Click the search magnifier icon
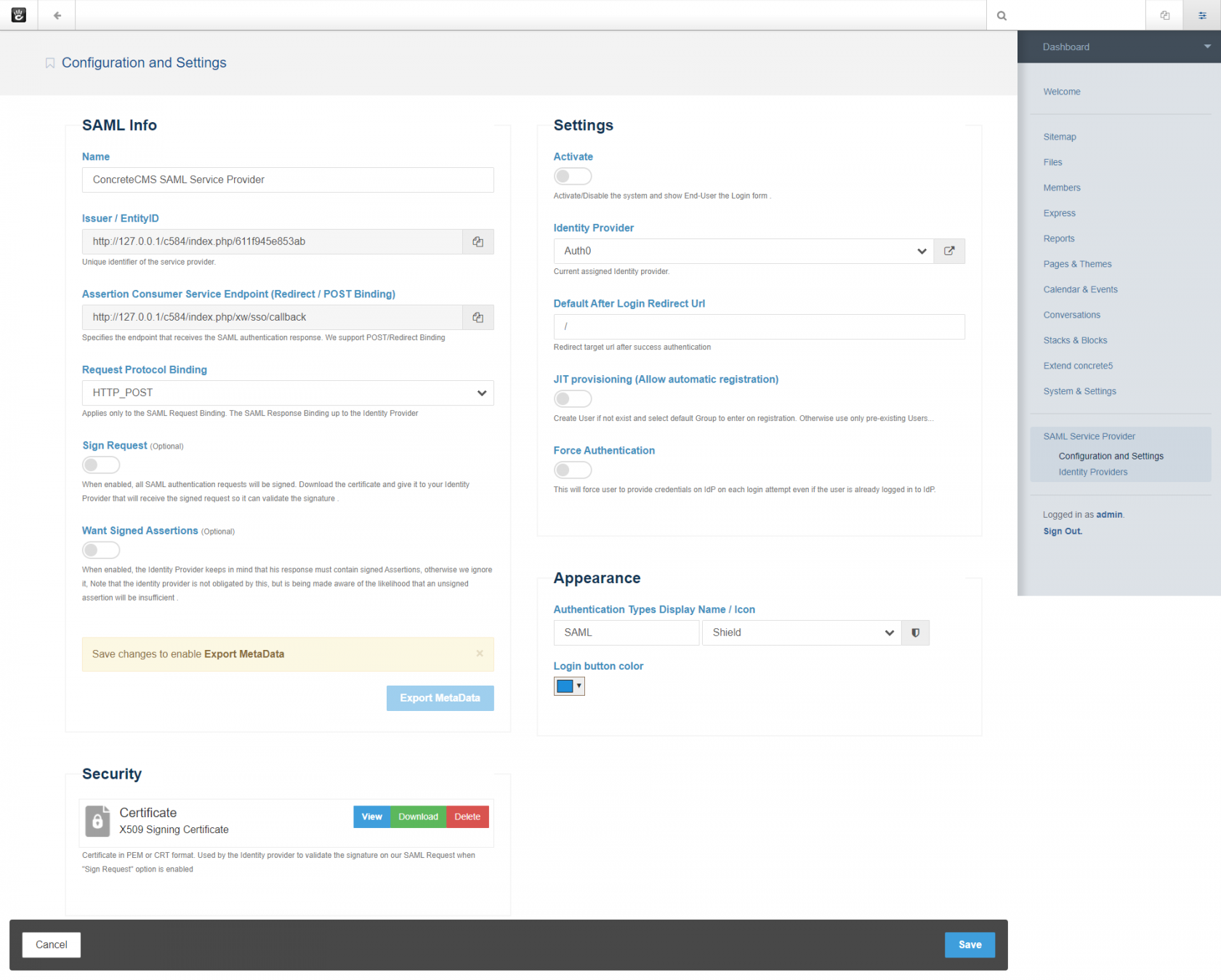1221x980 pixels. [1002, 15]
